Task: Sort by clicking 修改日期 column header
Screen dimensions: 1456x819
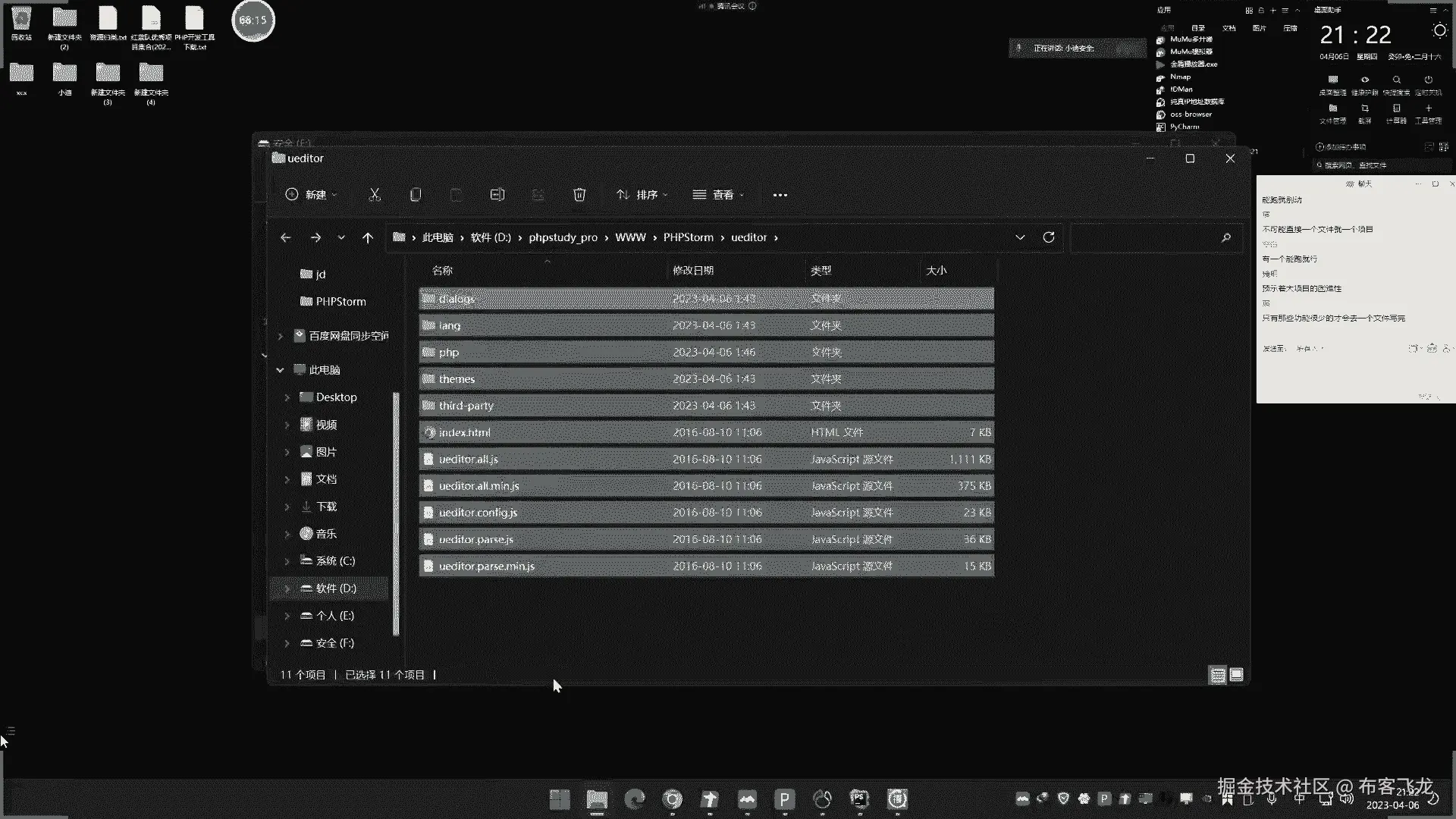Action: [692, 271]
